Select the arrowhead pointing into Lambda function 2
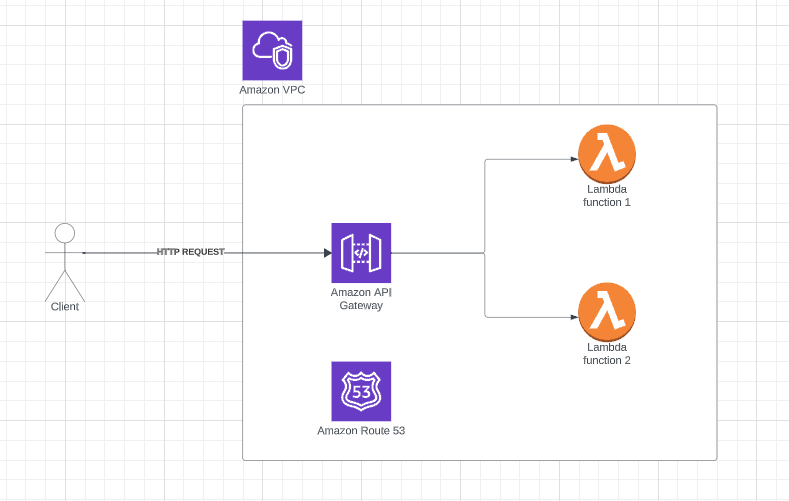The width and height of the screenshot is (789, 501). 574,317
